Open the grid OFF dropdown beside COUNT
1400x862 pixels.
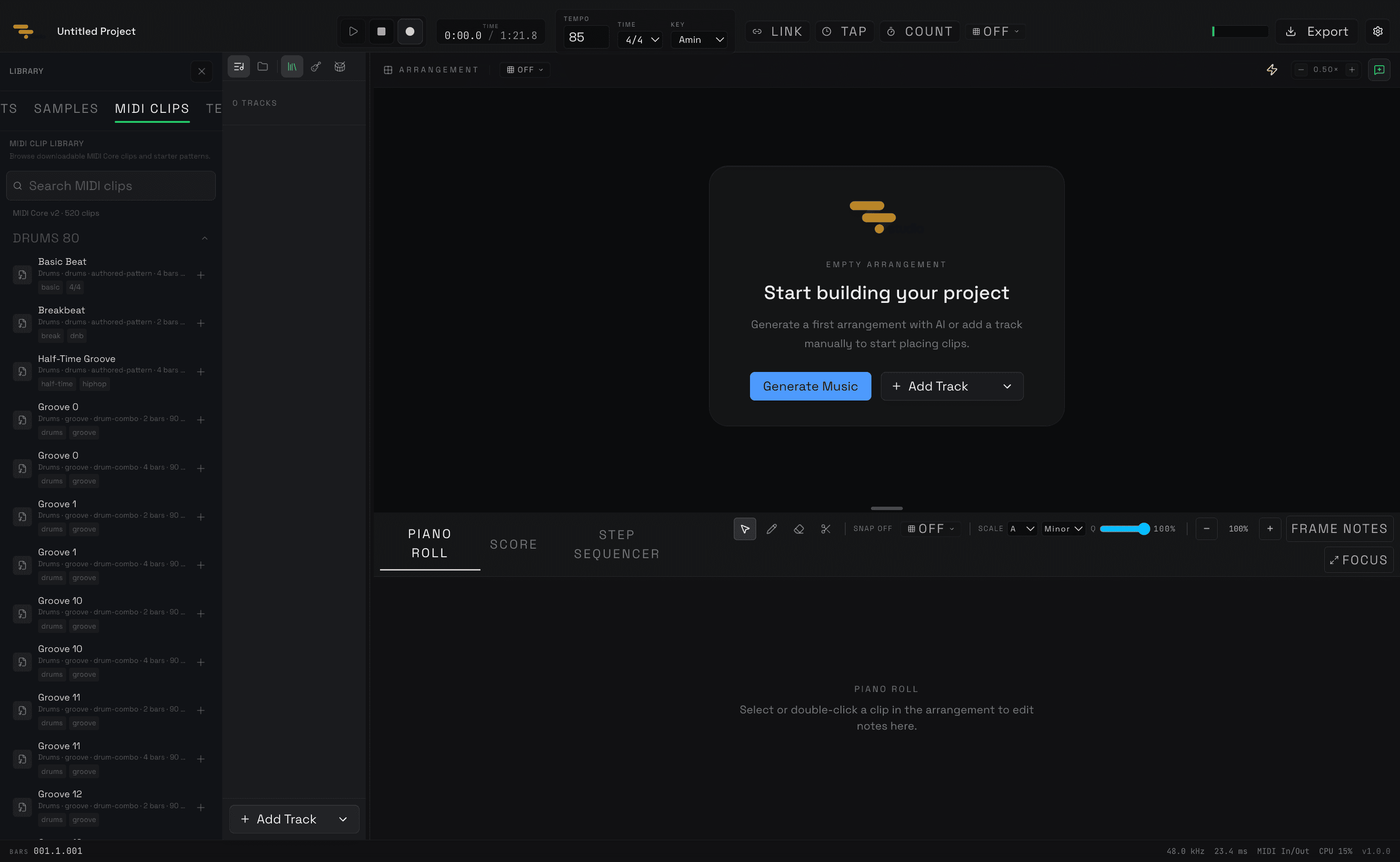pyautogui.click(x=995, y=31)
